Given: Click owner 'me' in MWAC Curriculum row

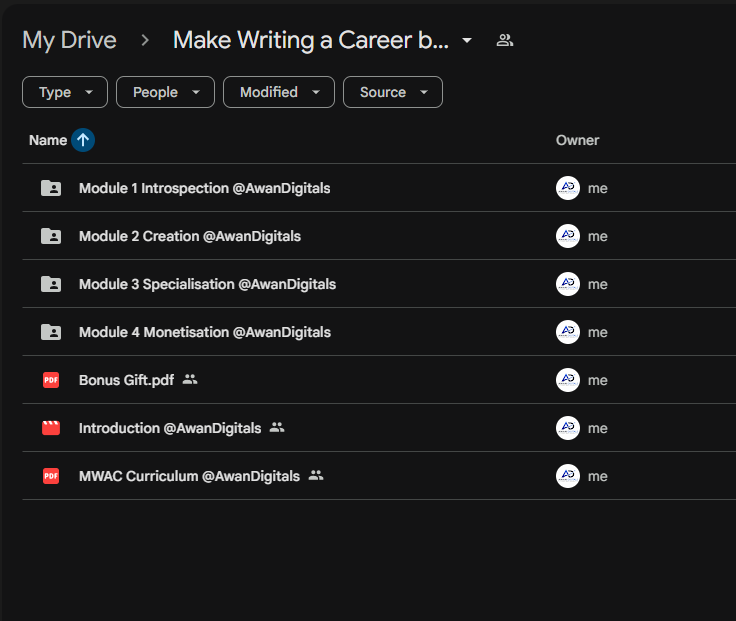Looking at the screenshot, I should (x=598, y=476).
